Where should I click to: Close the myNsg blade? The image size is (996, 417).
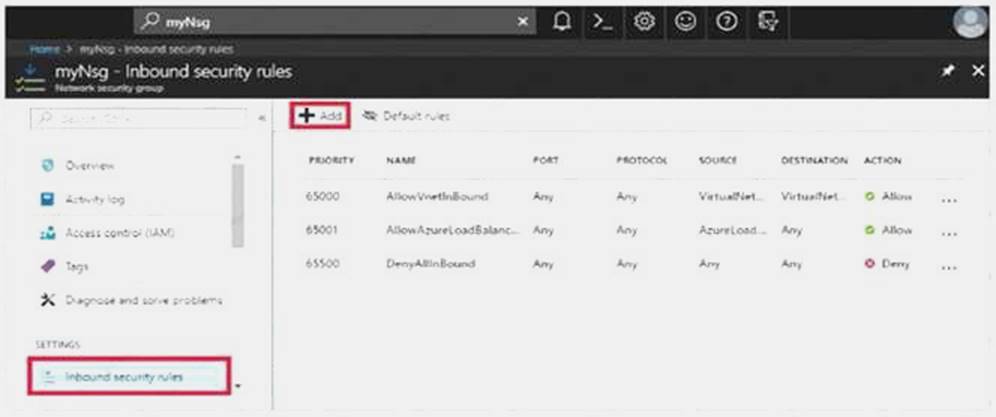click(979, 71)
